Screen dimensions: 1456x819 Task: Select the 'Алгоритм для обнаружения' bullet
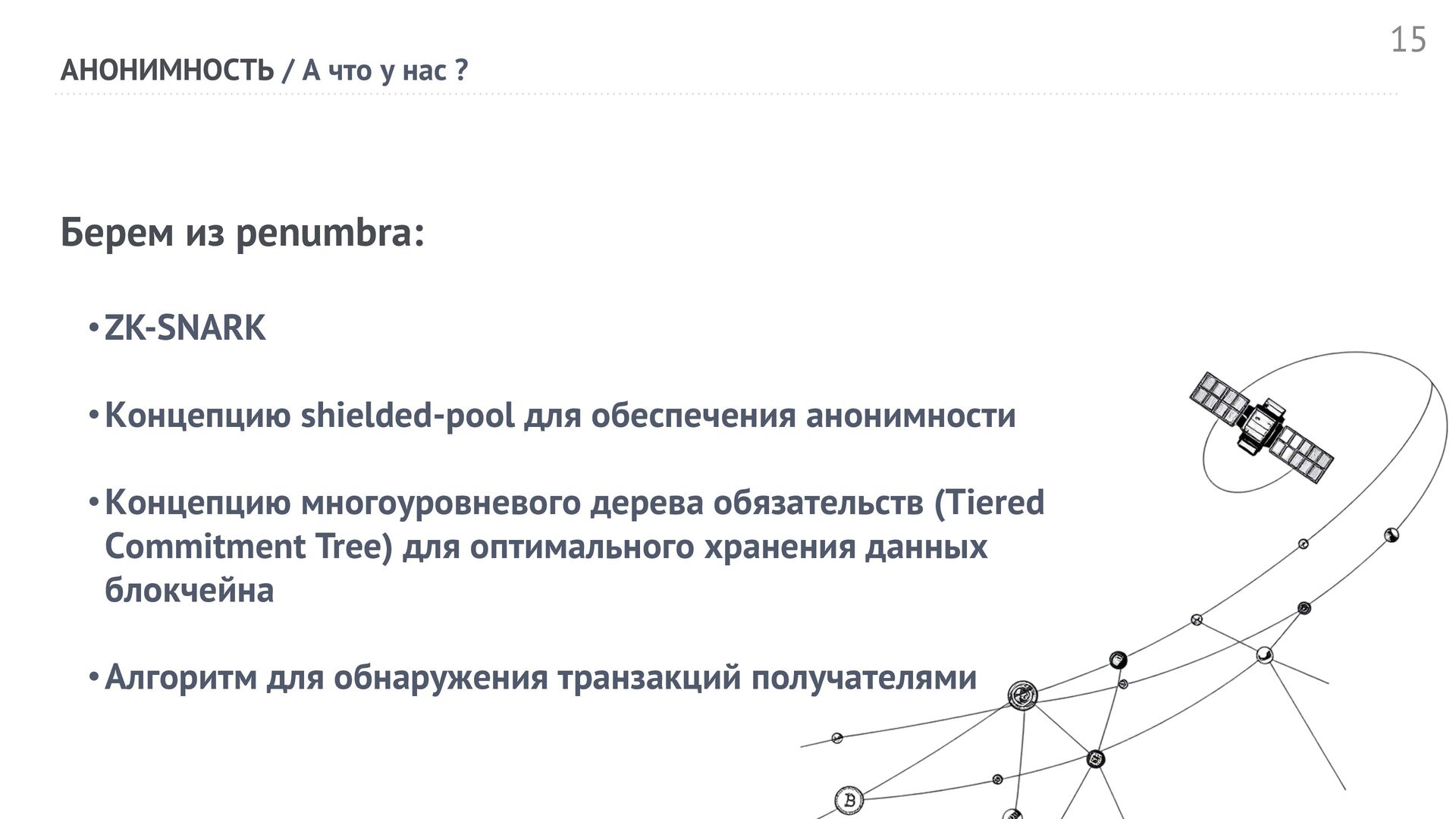540,677
